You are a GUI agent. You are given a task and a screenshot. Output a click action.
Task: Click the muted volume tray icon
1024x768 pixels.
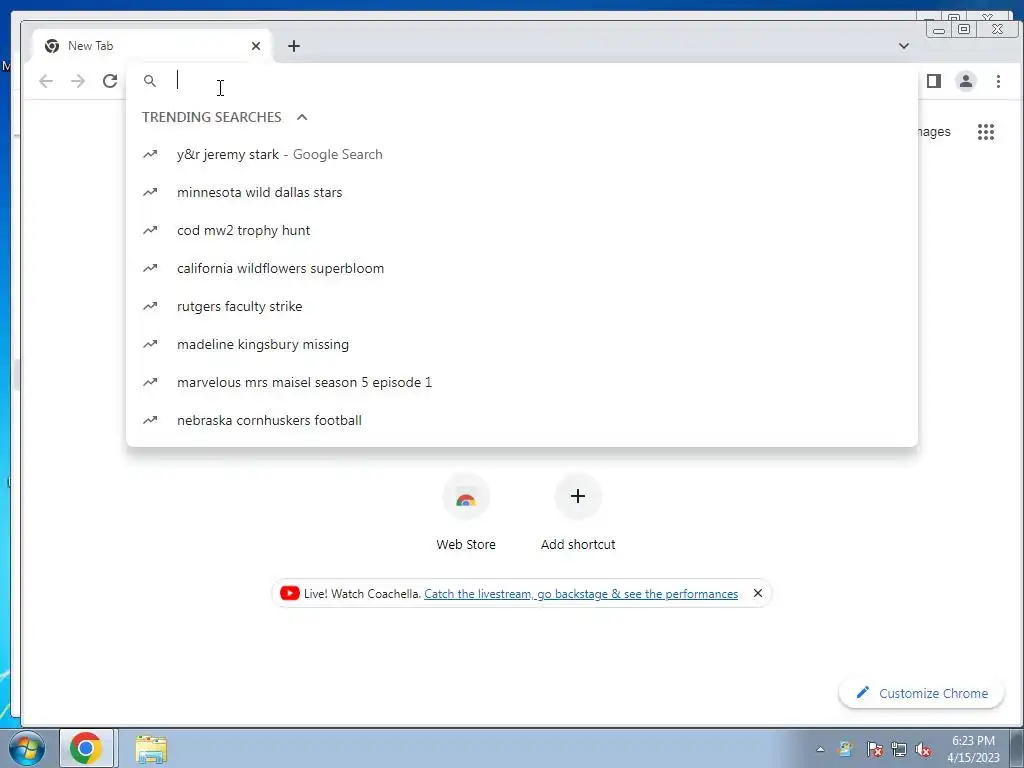(x=923, y=749)
